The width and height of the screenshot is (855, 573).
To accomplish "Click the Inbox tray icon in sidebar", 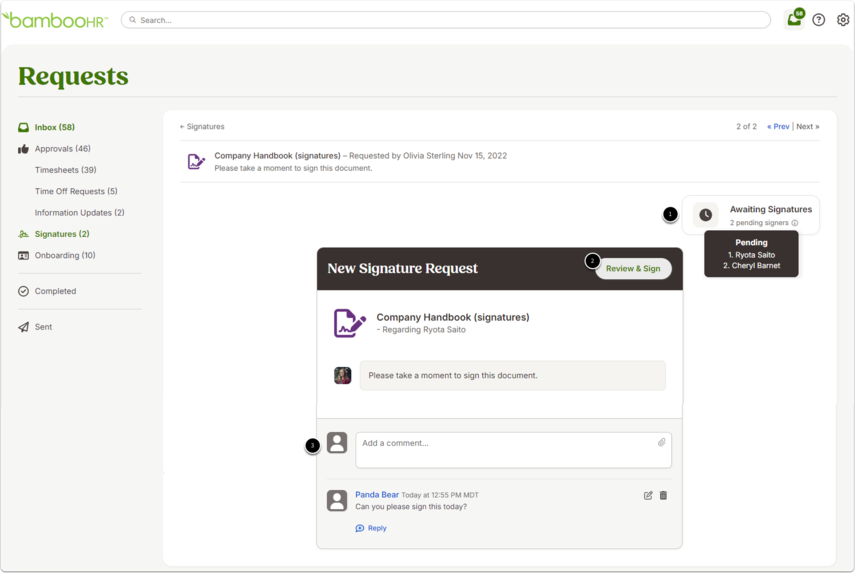I will [x=23, y=128].
